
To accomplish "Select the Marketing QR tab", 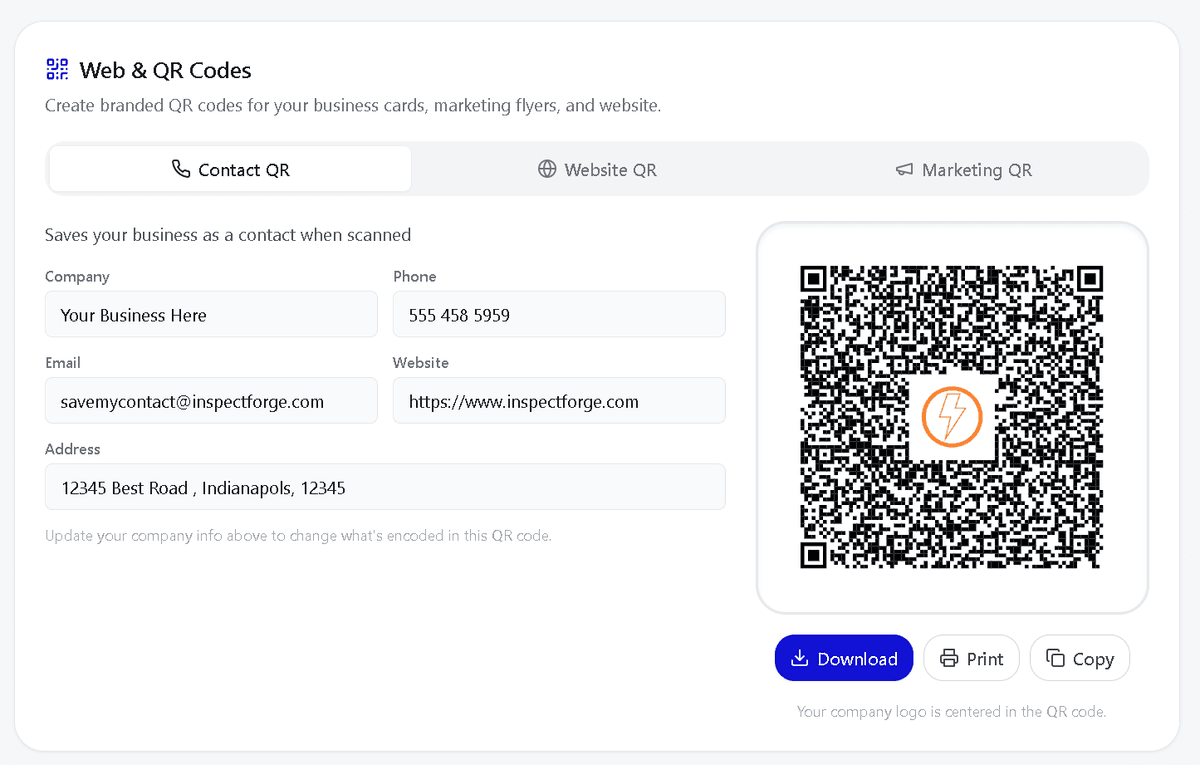I will [964, 169].
